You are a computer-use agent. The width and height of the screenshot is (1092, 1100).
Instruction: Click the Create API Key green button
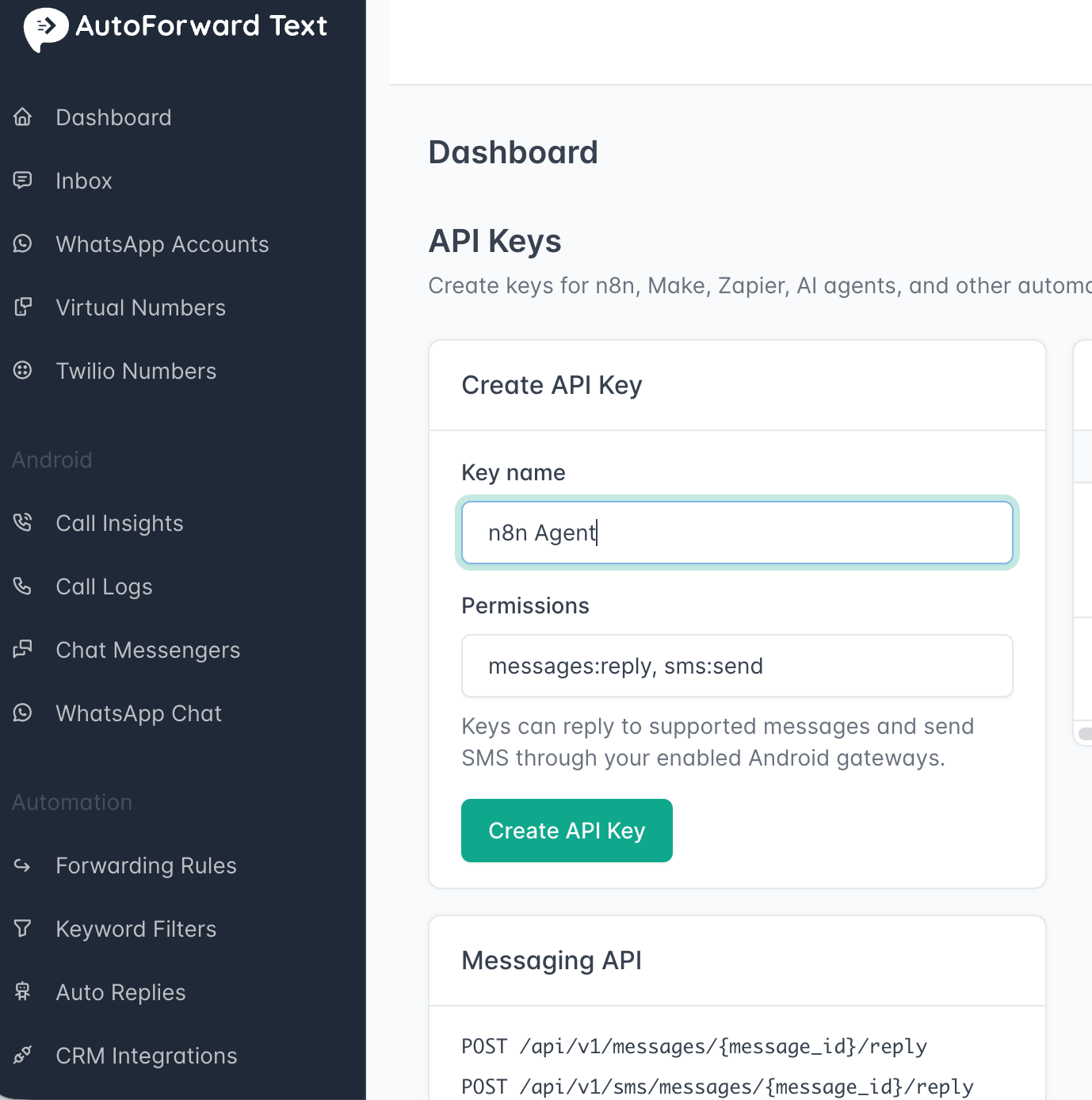pyautogui.click(x=567, y=831)
